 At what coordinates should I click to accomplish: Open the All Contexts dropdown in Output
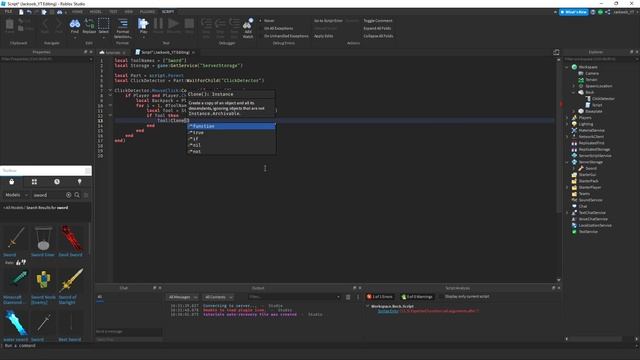tap(218, 297)
